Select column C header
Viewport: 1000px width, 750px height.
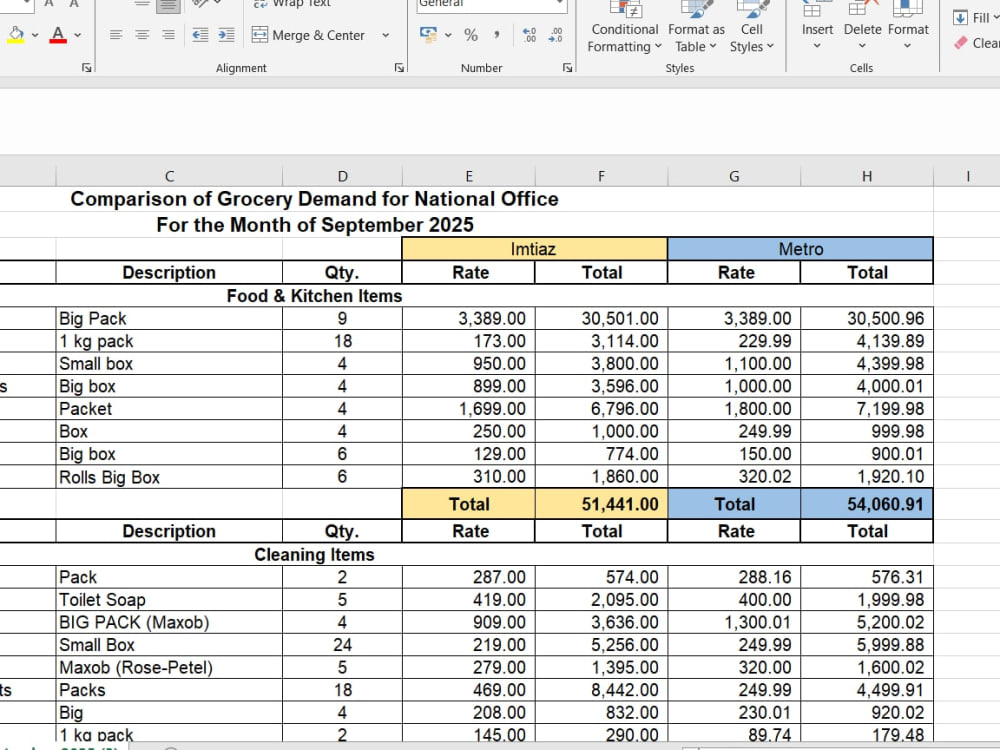169,176
